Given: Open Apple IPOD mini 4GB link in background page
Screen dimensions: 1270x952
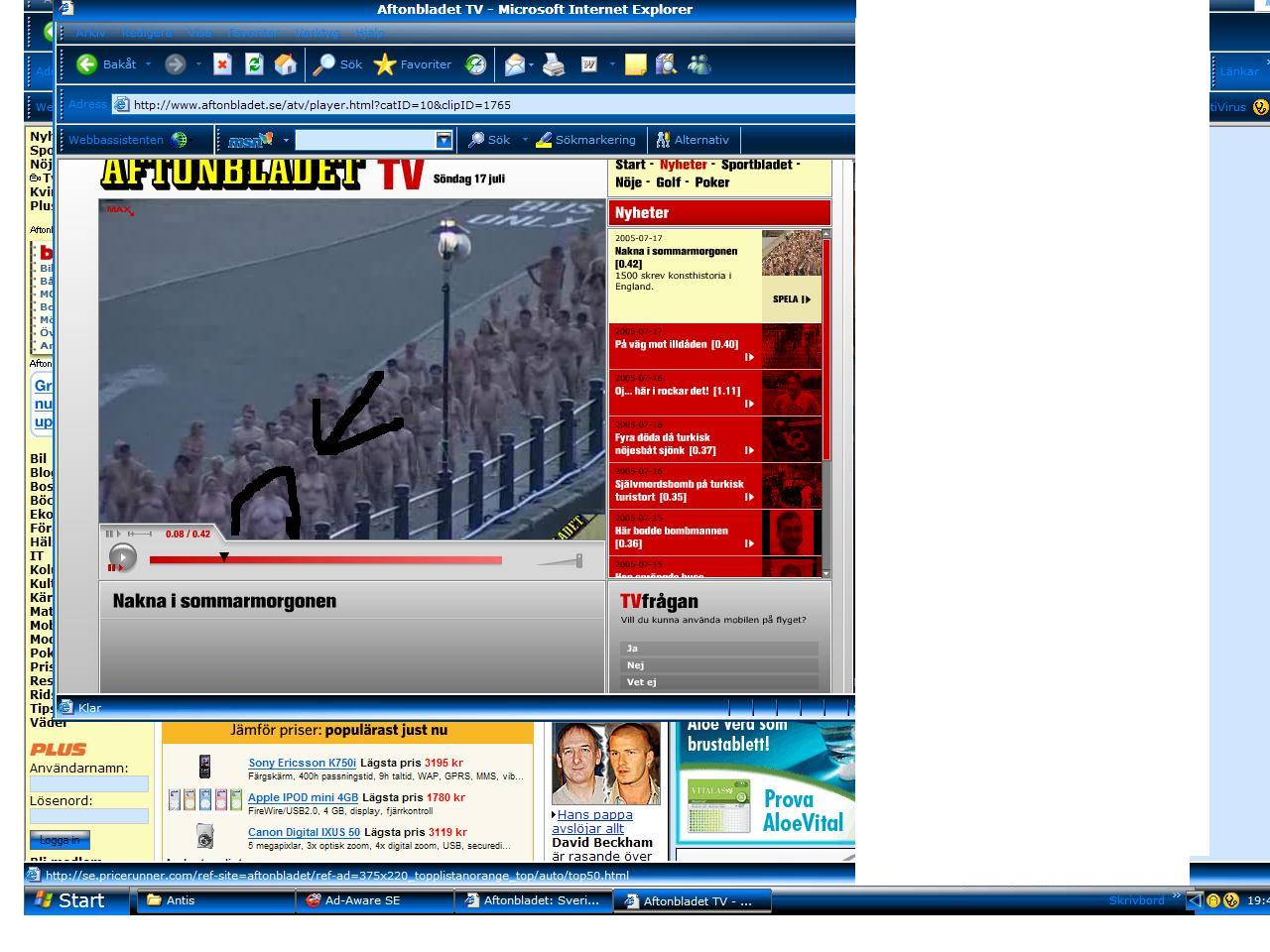Looking at the screenshot, I should click(304, 797).
